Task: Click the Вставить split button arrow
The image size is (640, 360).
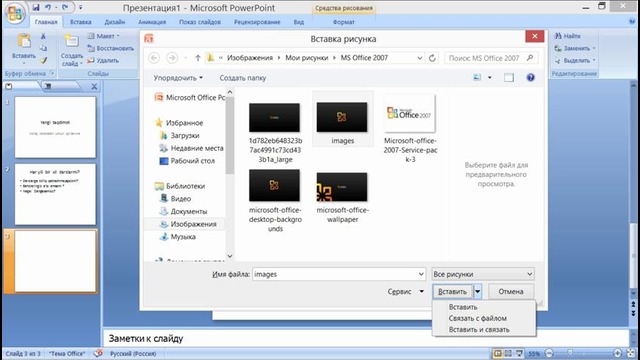Action: coord(478,291)
